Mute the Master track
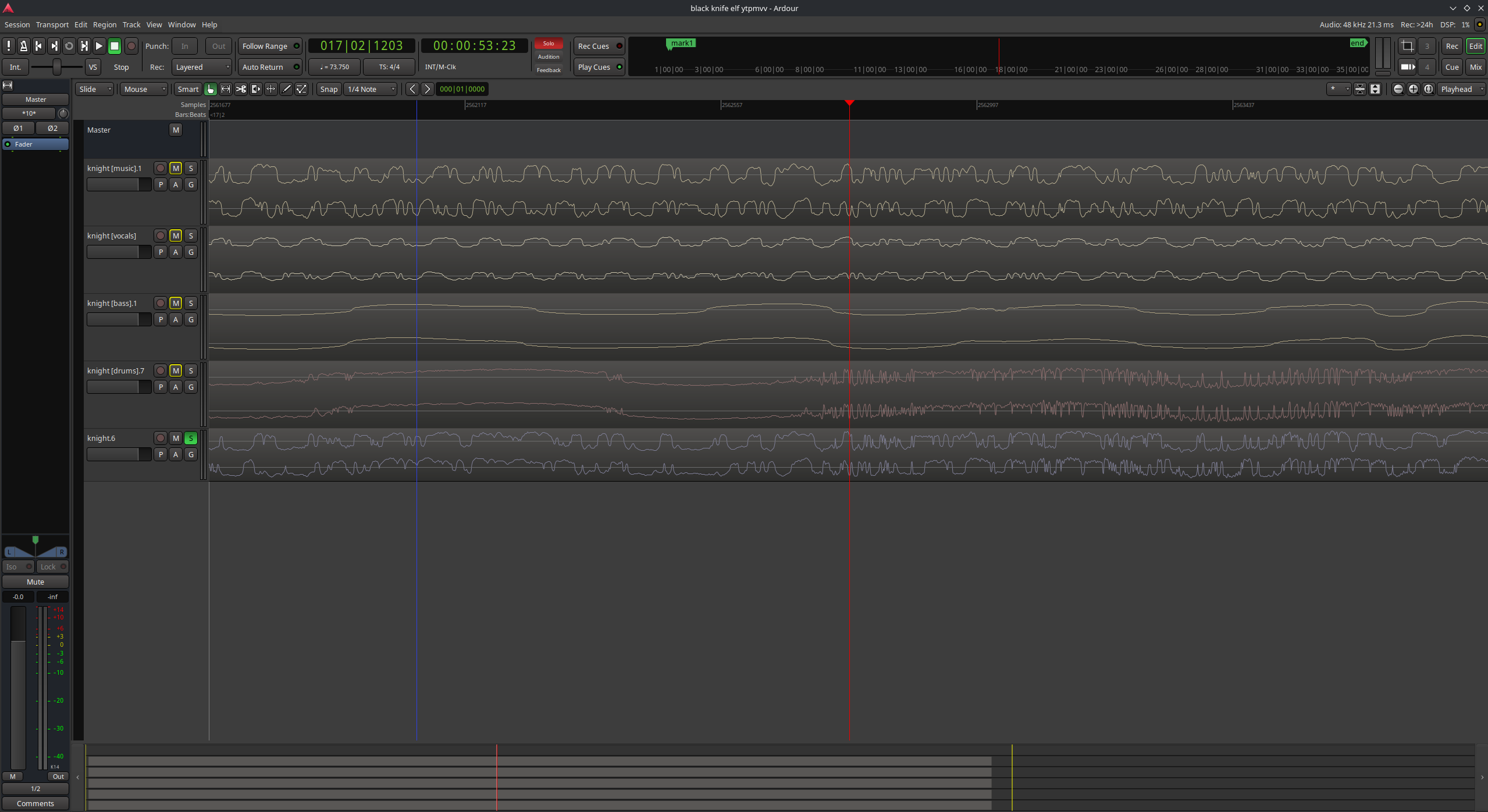 [x=176, y=130]
